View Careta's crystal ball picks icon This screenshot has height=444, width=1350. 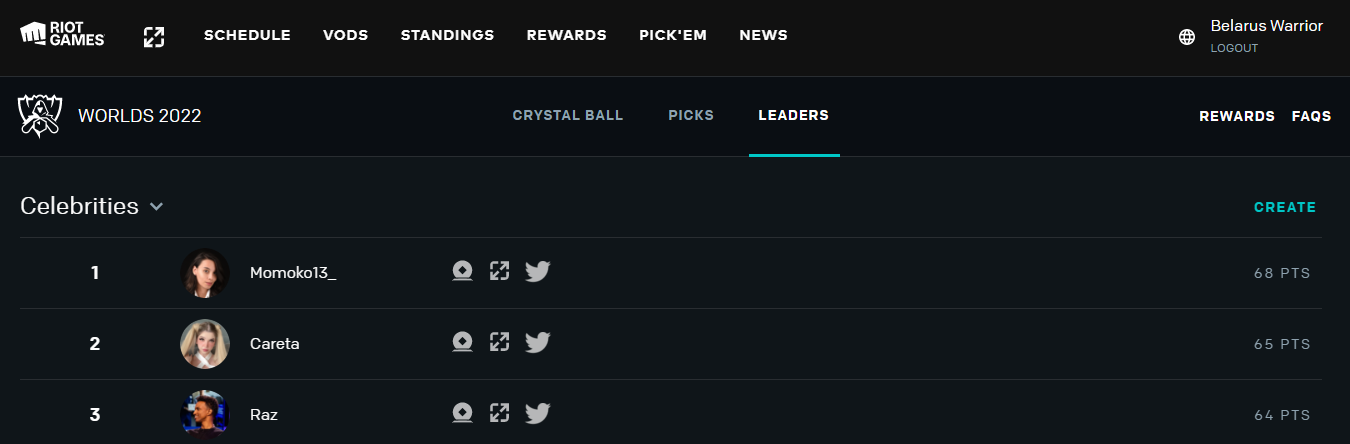[462, 343]
